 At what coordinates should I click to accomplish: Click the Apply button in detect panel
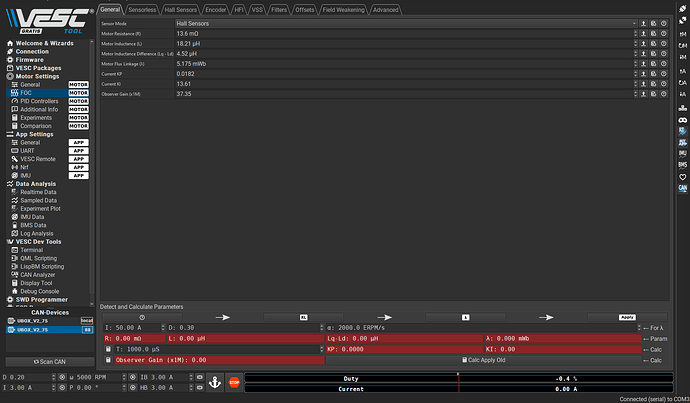627,316
